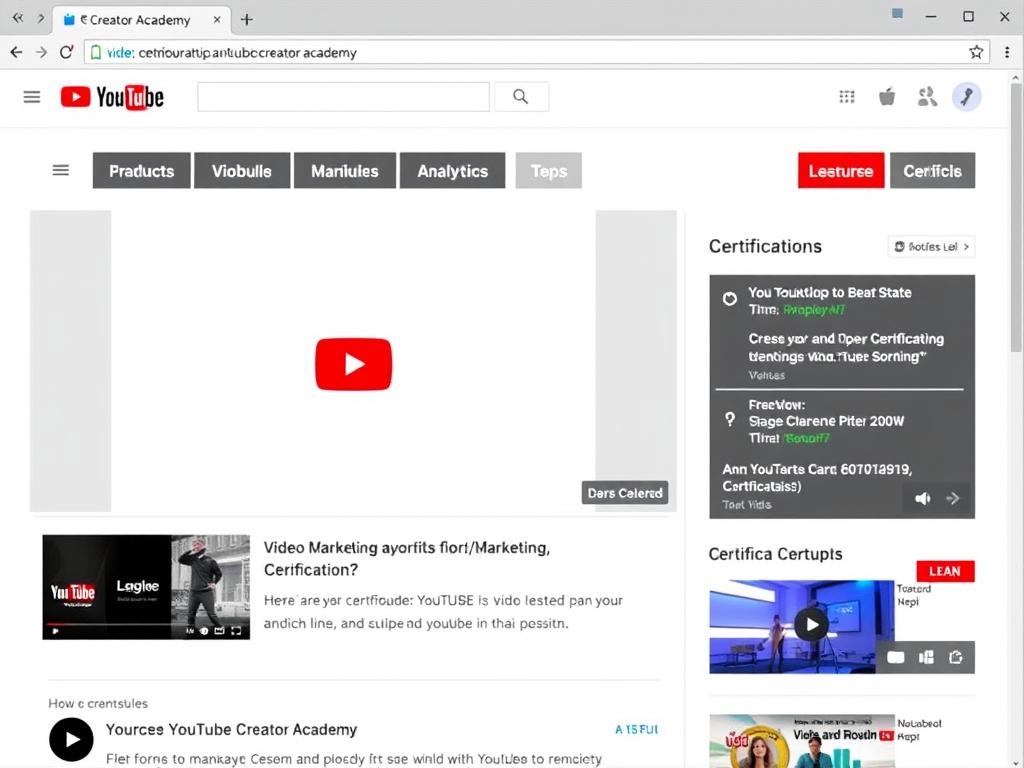Play the main video with red button
This screenshot has width=1024, height=768.
click(x=353, y=364)
